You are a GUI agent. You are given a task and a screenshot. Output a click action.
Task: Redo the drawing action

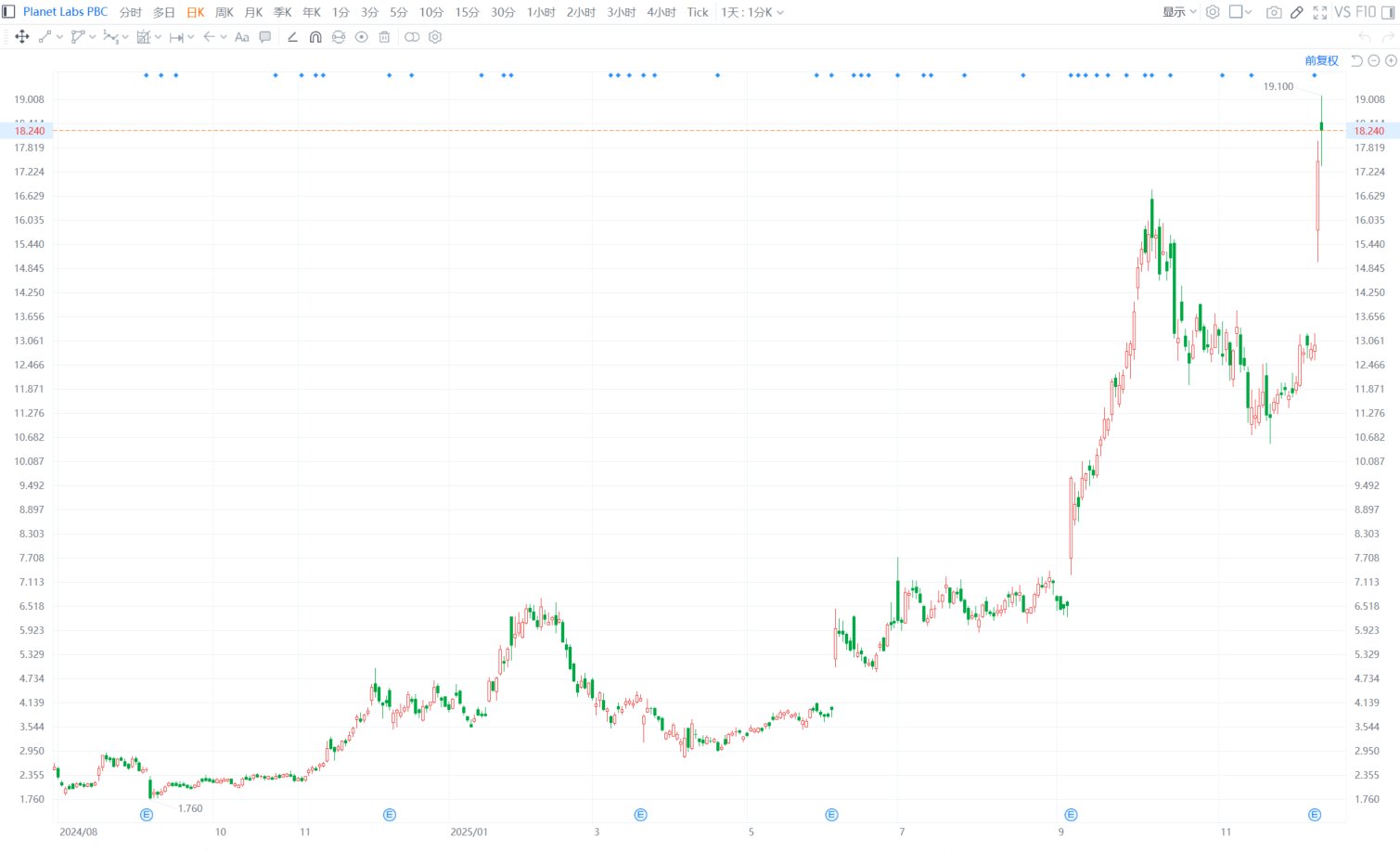pos(1389,37)
